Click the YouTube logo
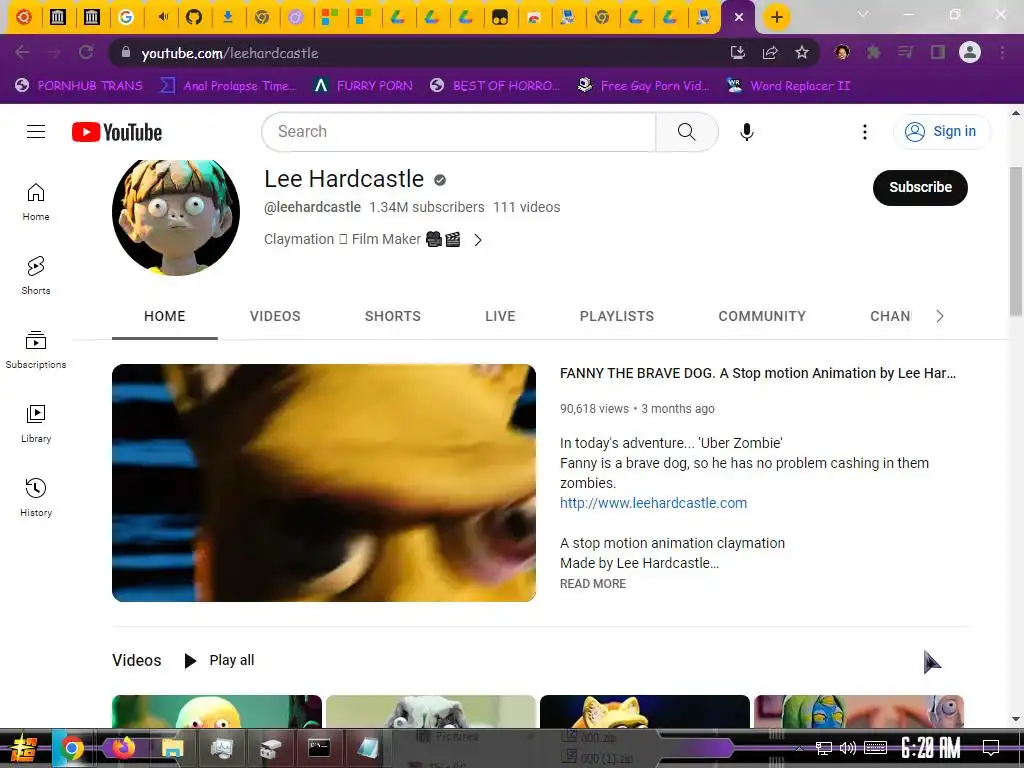This screenshot has width=1024, height=768. coord(117,132)
